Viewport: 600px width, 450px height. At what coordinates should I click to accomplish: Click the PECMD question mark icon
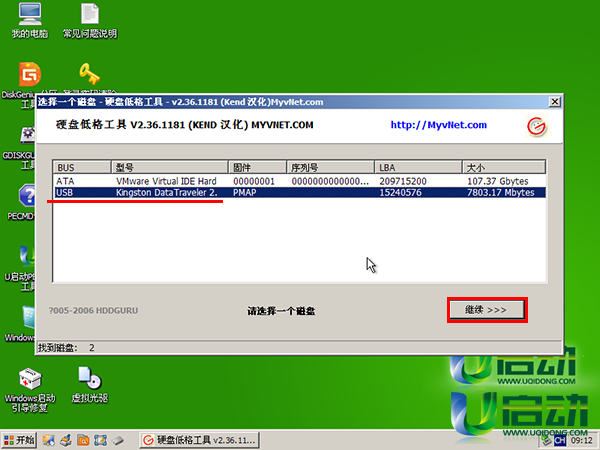pos(27,195)
